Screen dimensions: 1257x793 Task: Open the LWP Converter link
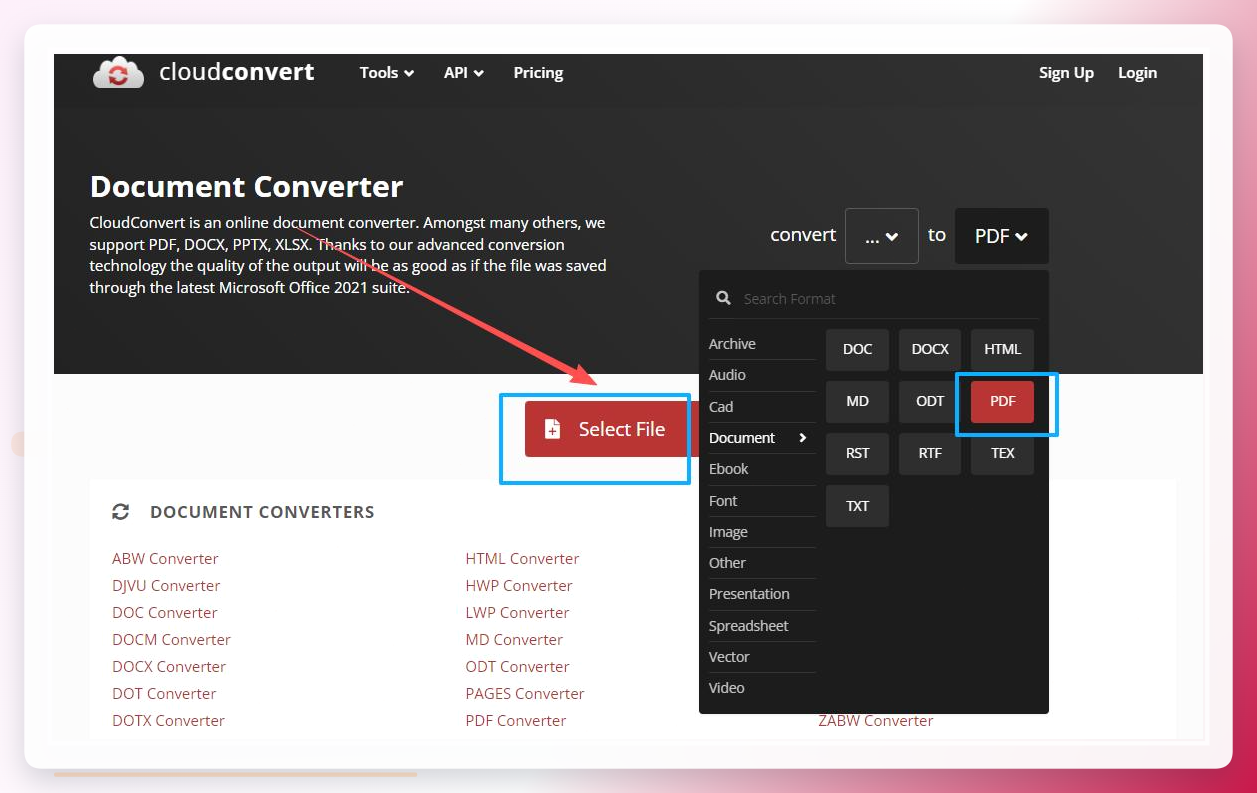[x=517, y=613]
